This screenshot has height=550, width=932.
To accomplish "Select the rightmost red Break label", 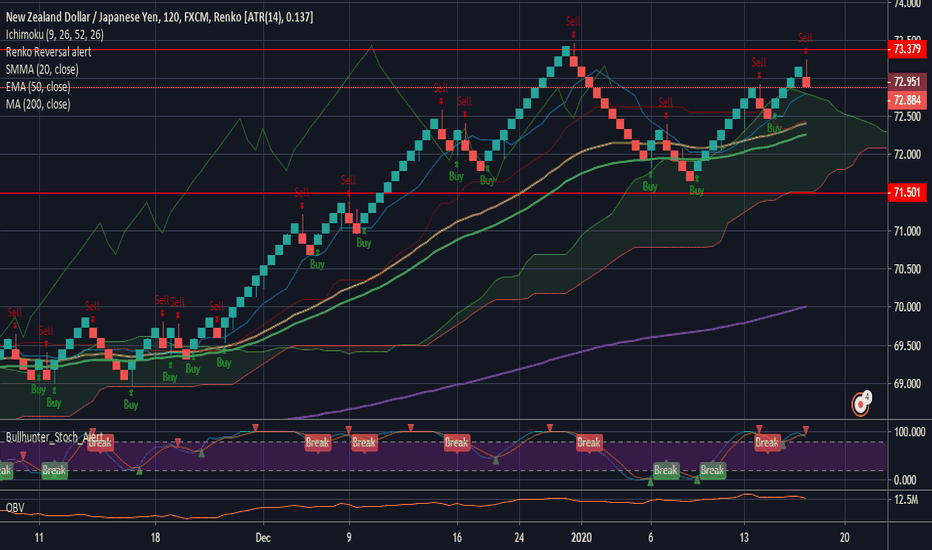I will point(767,442).
